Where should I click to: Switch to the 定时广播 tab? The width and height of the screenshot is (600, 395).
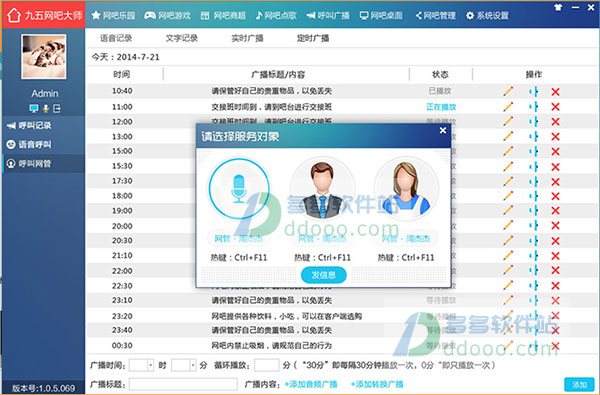[313, 38]
